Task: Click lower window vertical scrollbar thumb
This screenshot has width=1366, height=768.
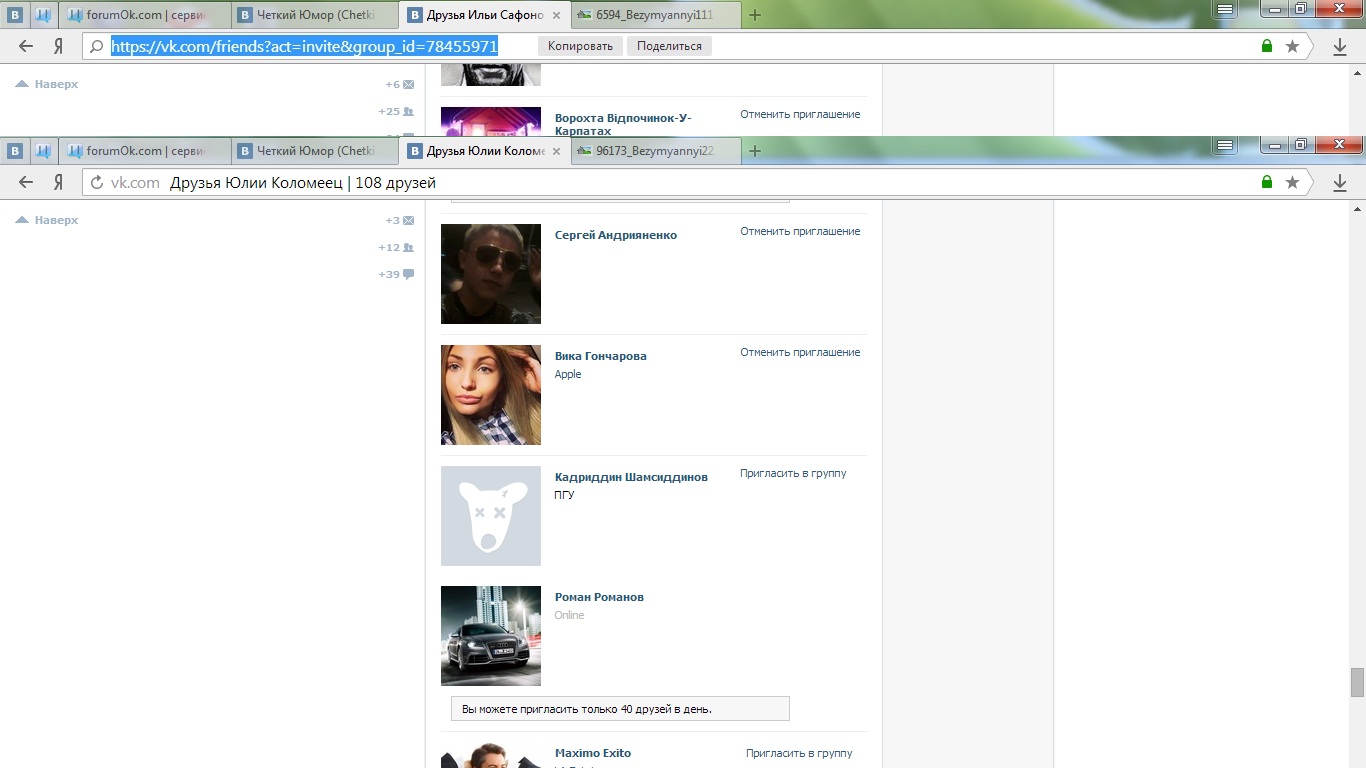Action: [1357, 682]
